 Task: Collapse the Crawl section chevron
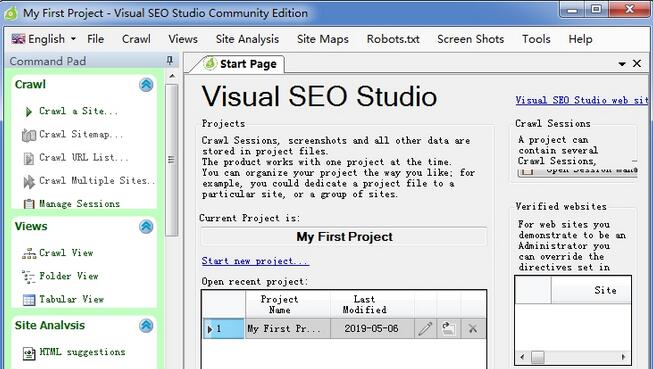146,85
